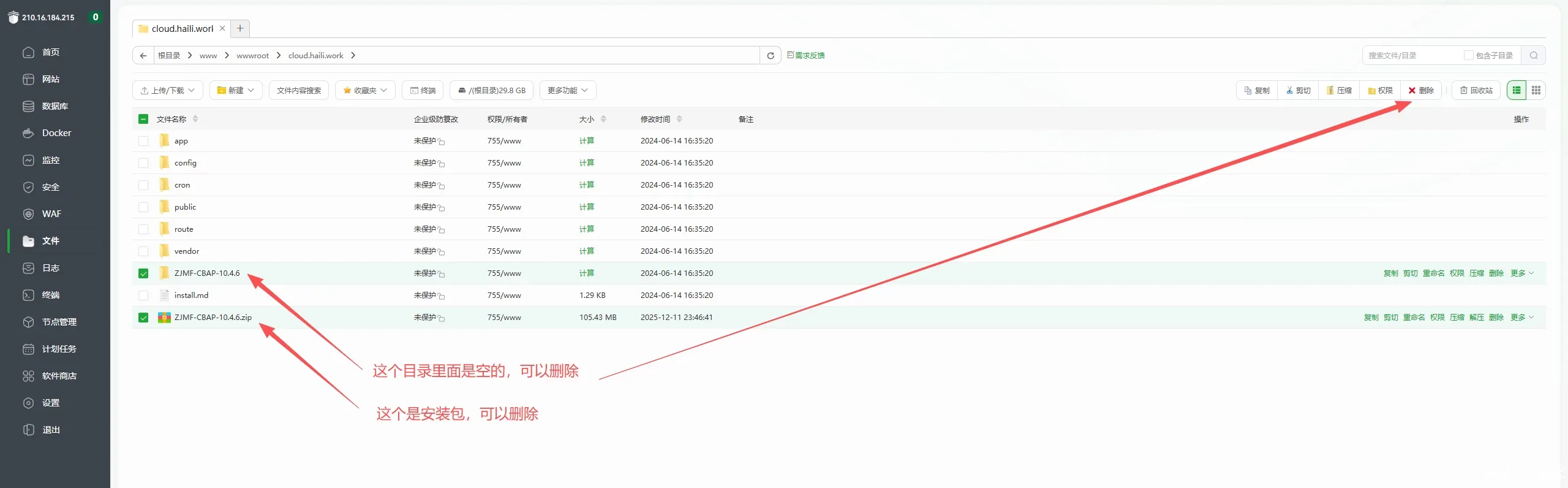Click extract (解压) for the zip file
Screen dimensions: 1568x488
pos(1476,318)
